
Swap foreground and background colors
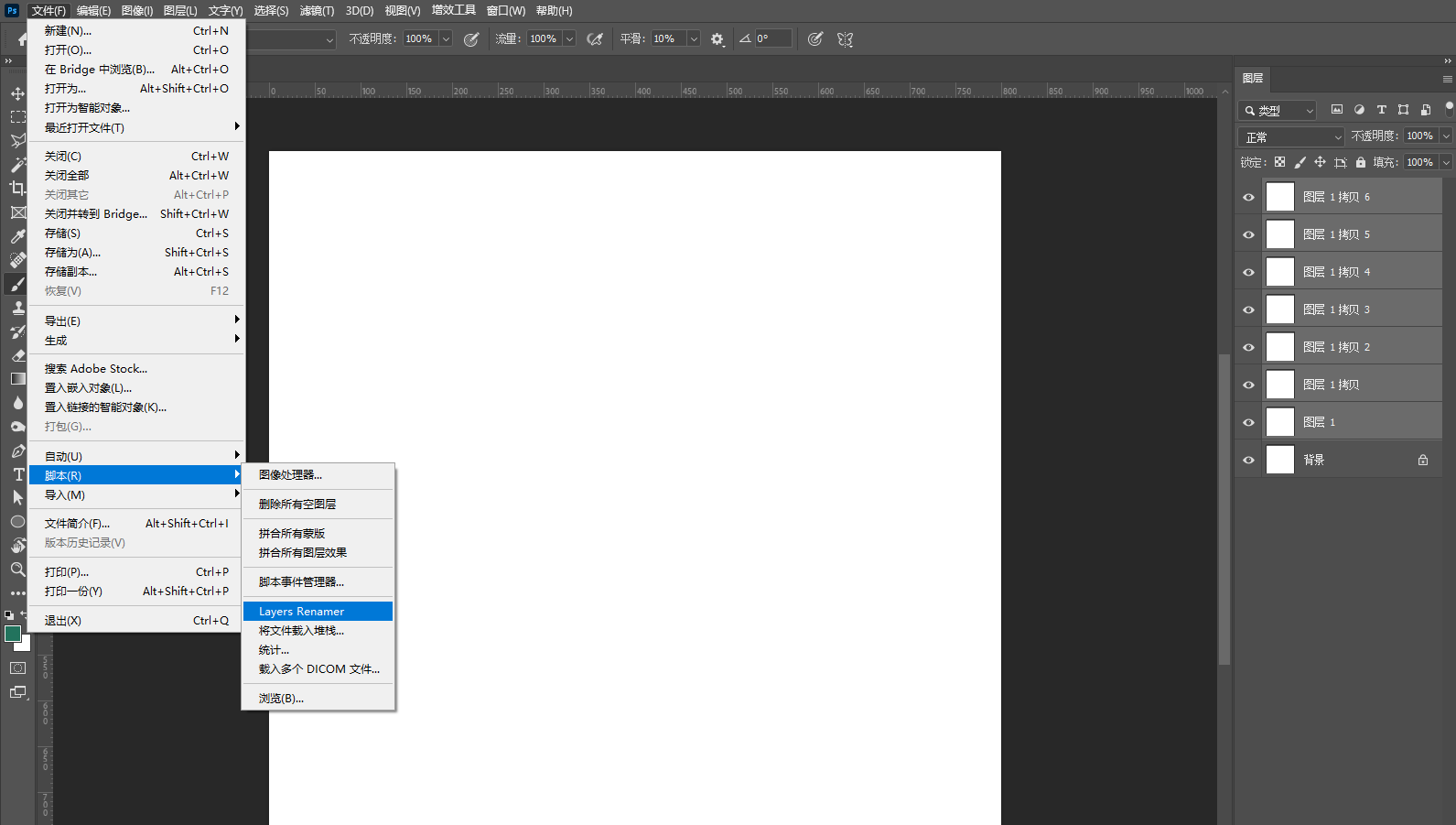coord(24,614)
